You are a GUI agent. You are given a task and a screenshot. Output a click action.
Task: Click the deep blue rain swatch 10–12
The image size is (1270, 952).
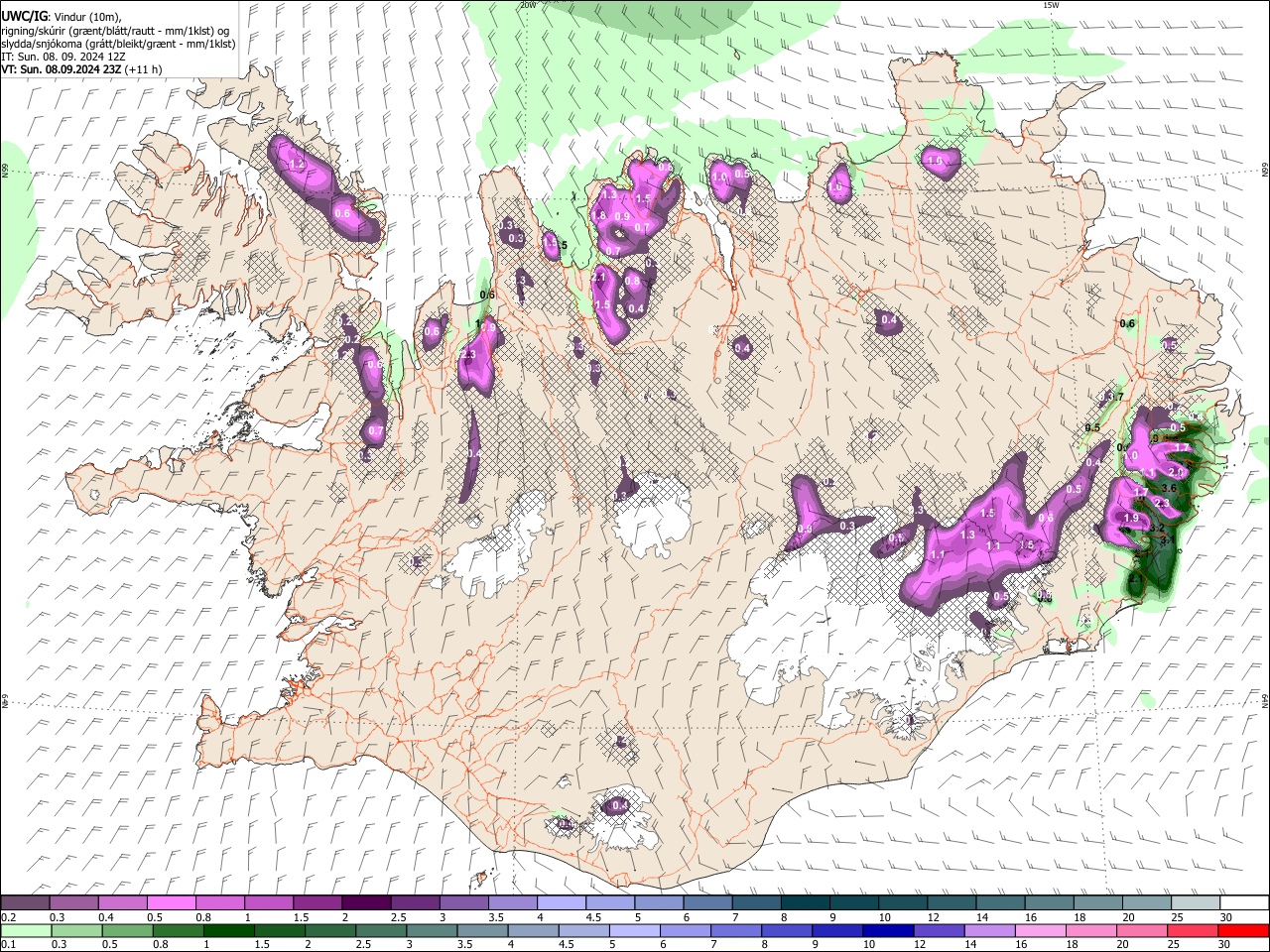(888, 930)
